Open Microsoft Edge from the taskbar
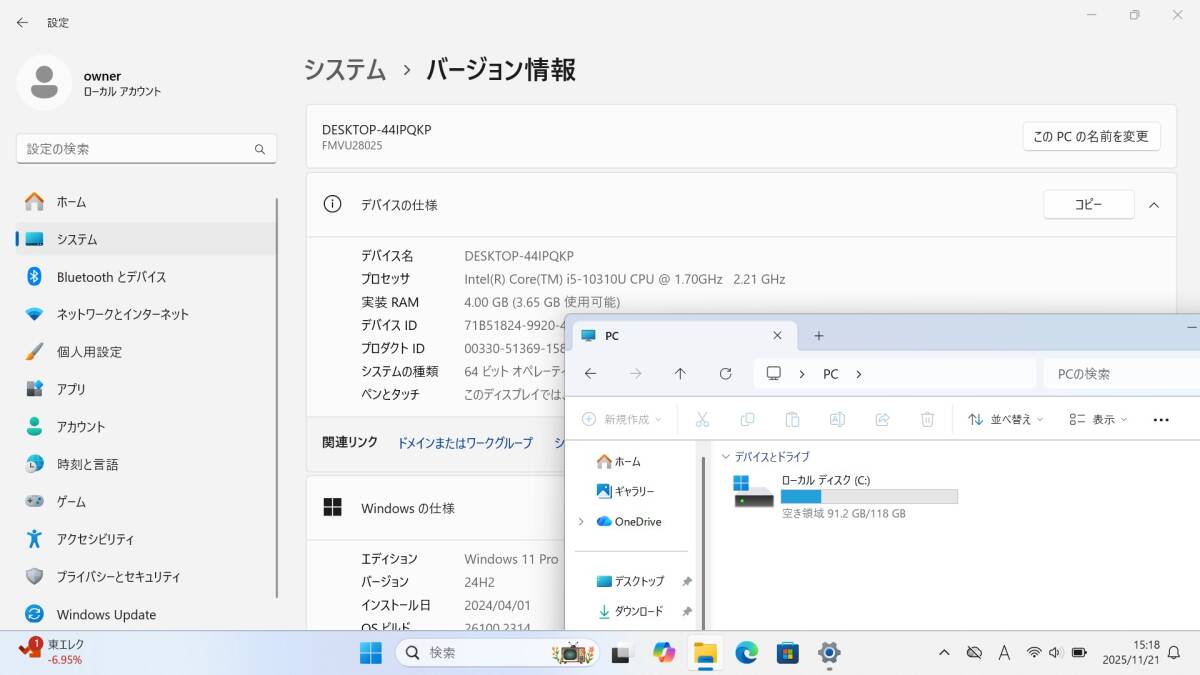Screen dimensions: 1200x675 click(x=747, y=653)
